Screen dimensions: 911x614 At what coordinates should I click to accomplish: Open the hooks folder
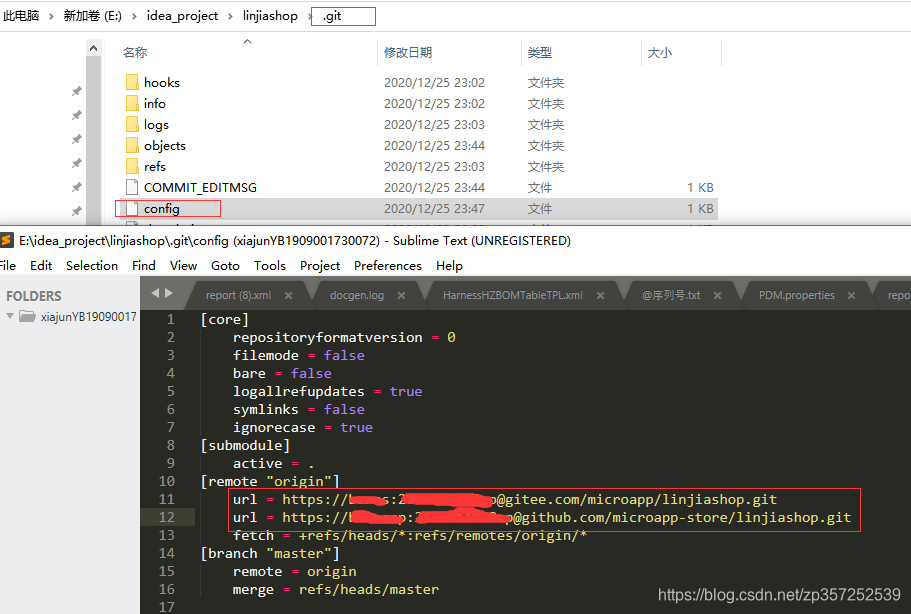[161, 82]
